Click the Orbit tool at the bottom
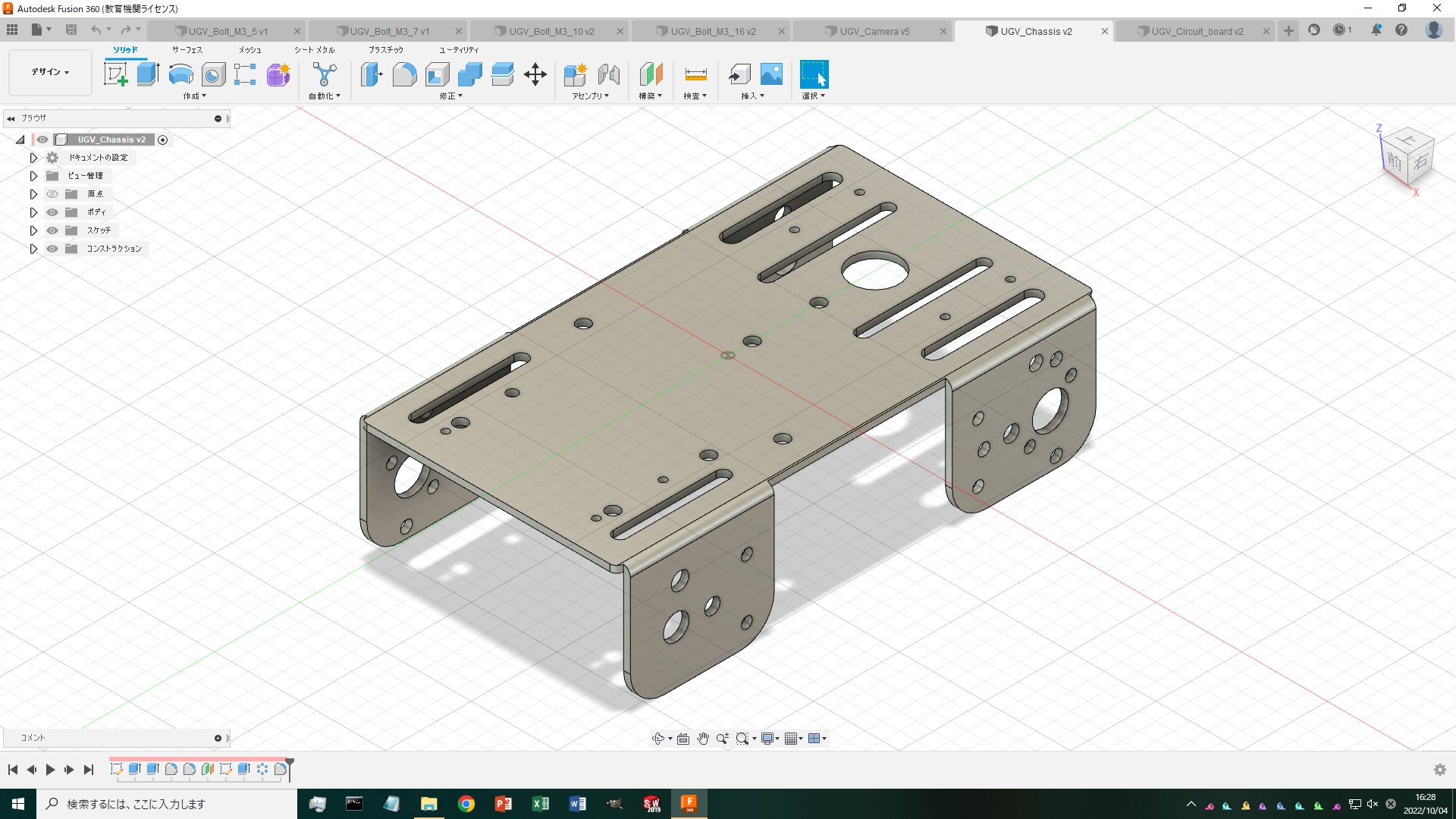Image resolution: width=1456 pixels, height=819 pixels. (658, 738)
